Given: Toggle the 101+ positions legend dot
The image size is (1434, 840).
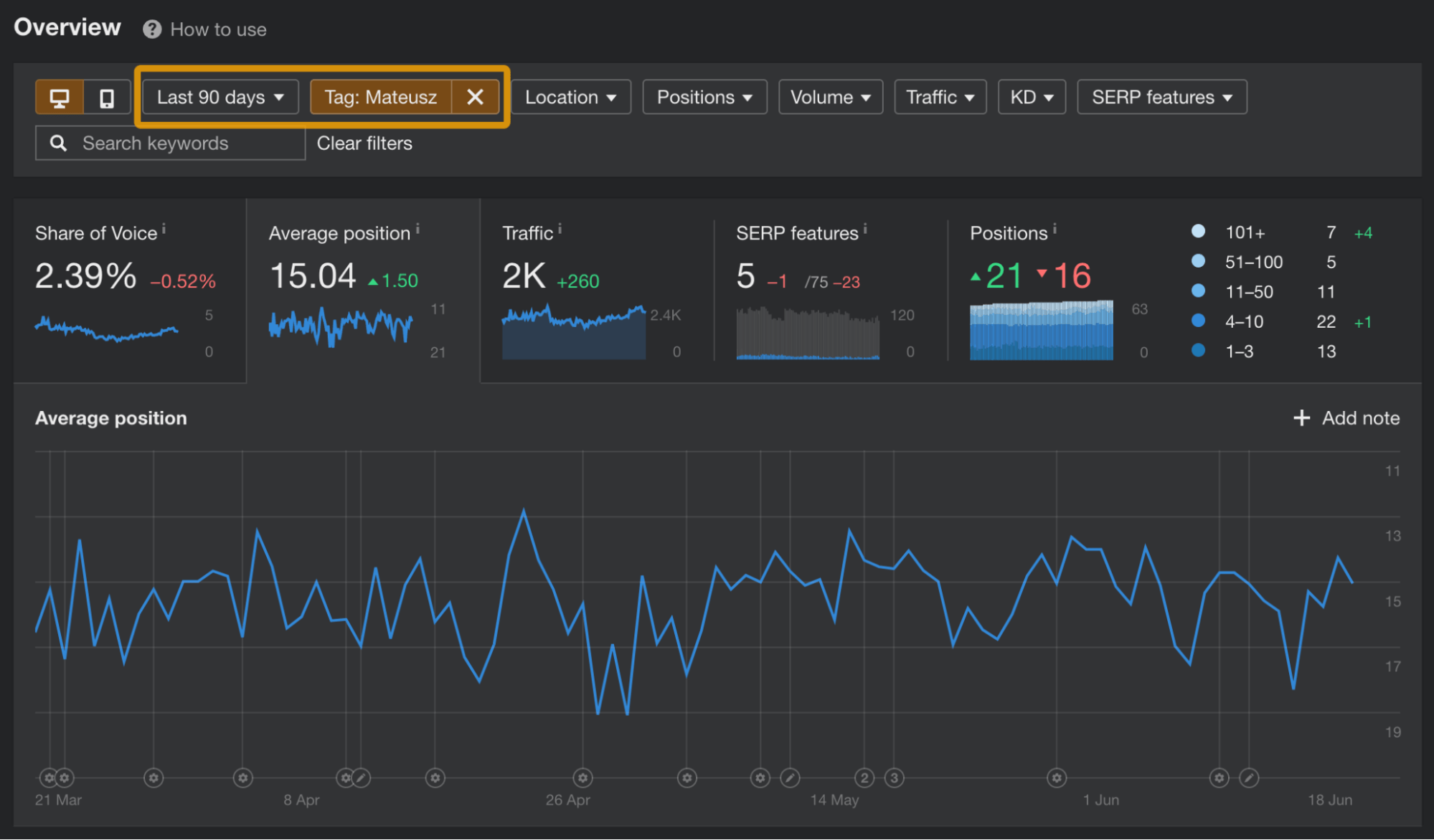Looking at the screenshot, I should tap(1199, 231).
